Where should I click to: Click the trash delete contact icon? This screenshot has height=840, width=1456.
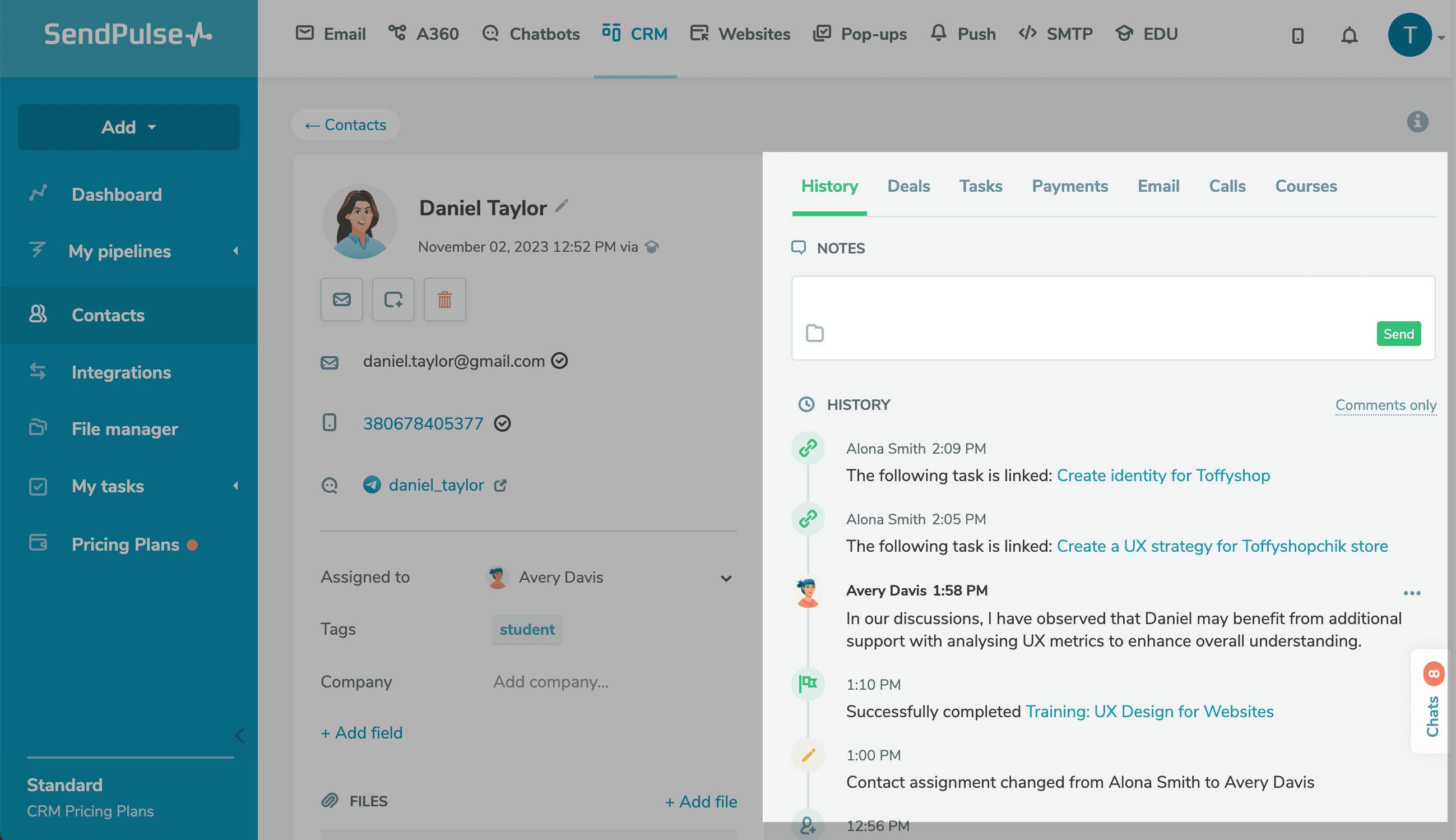tap(444, 299)
